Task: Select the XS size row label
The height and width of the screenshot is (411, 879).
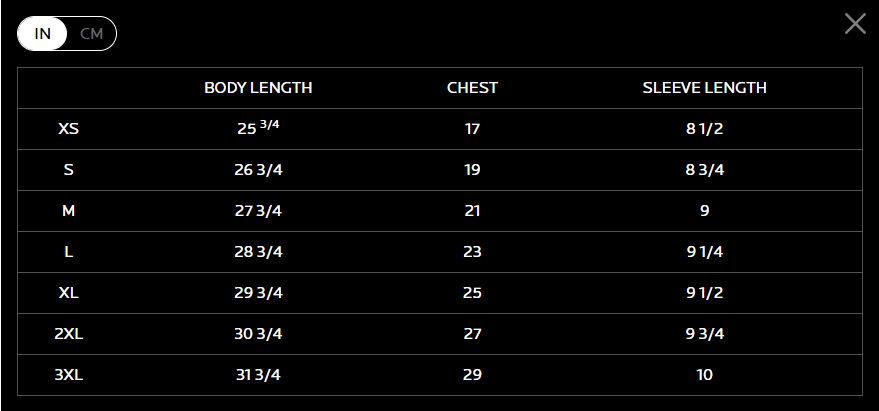Action: (68, 129)
